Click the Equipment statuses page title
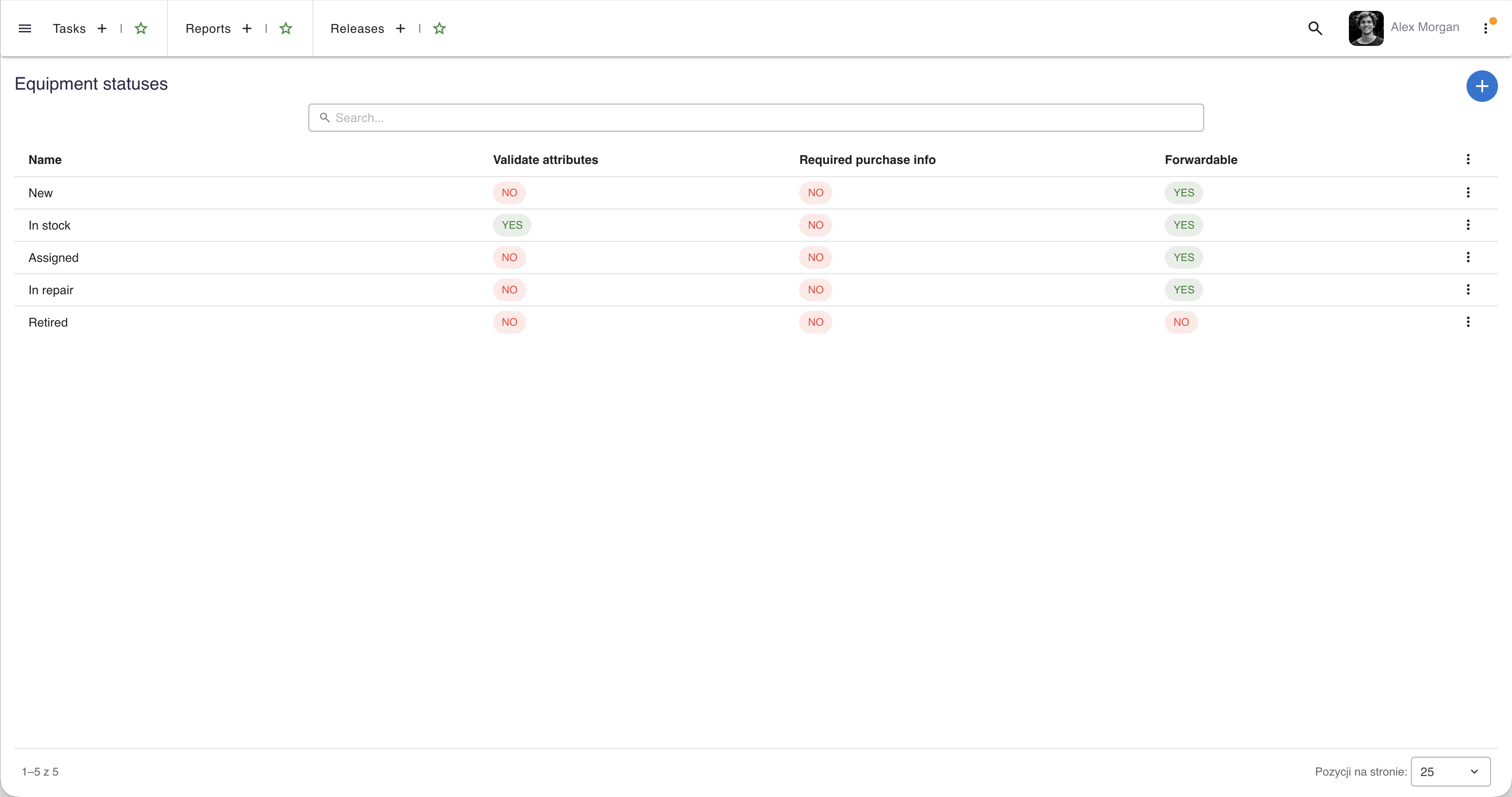 click(x=91, y=84)
